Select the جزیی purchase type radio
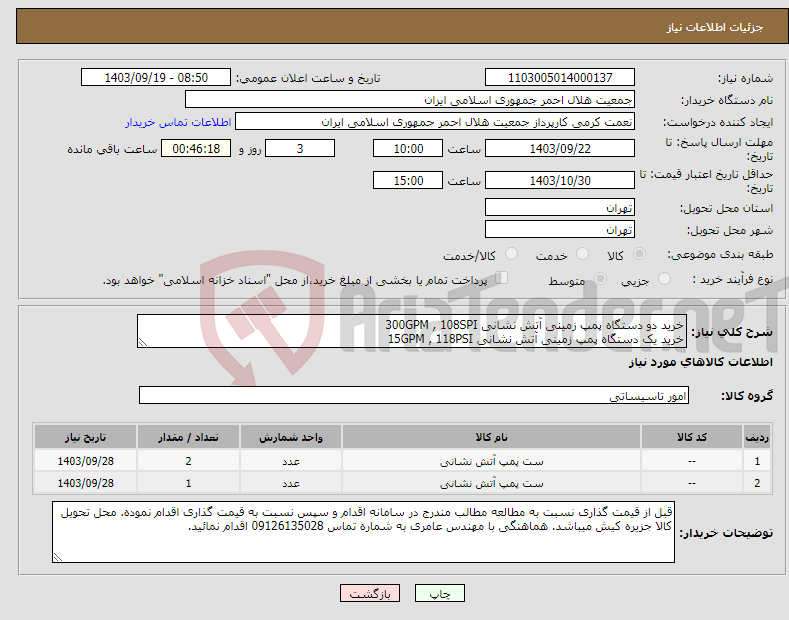 (664, 278)
